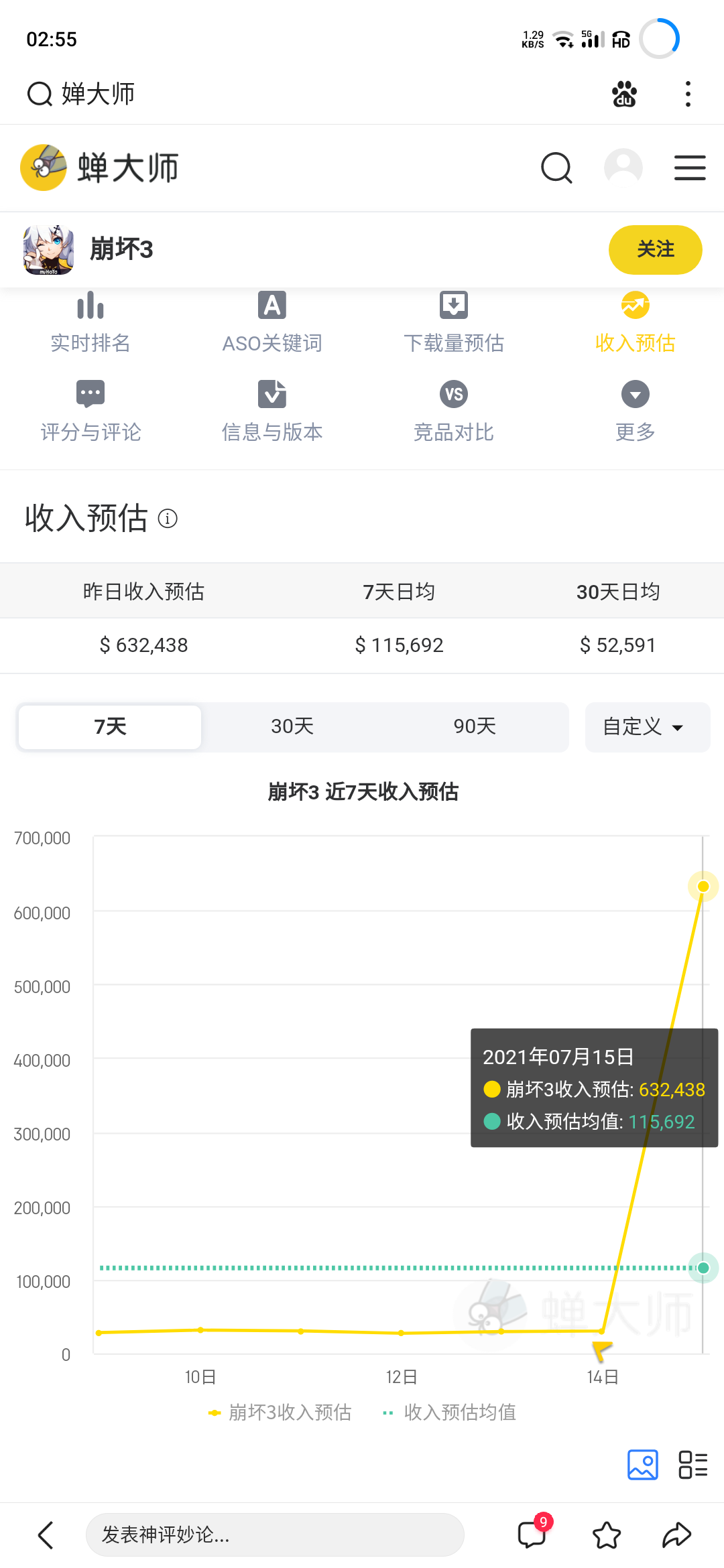This screenshot has height=1568, width=724.
Task: Tap the browser search magnifier icon
Action: click(x=40, y=94)
